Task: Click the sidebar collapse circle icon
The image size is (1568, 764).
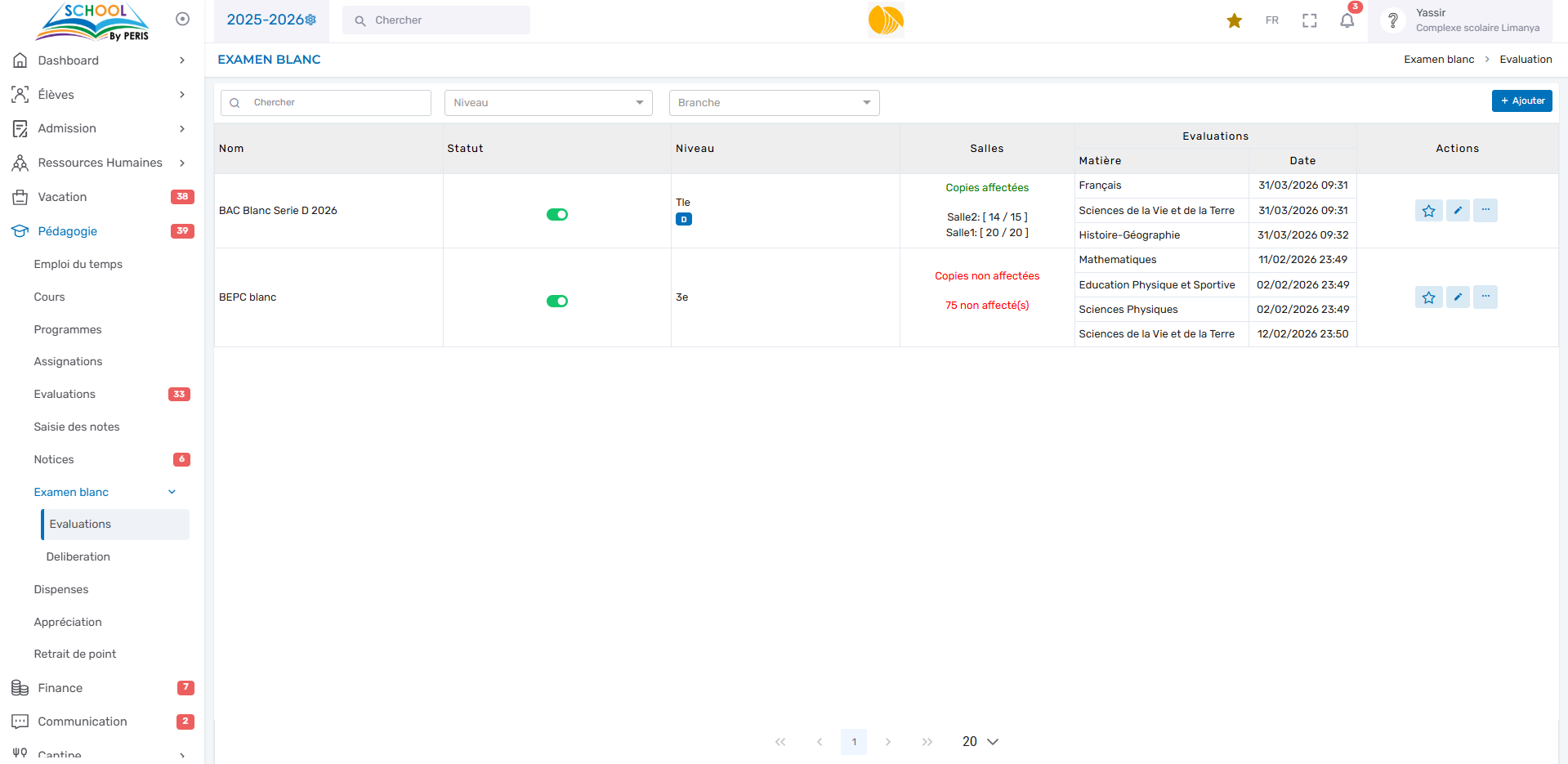Action: click(182, 19)
